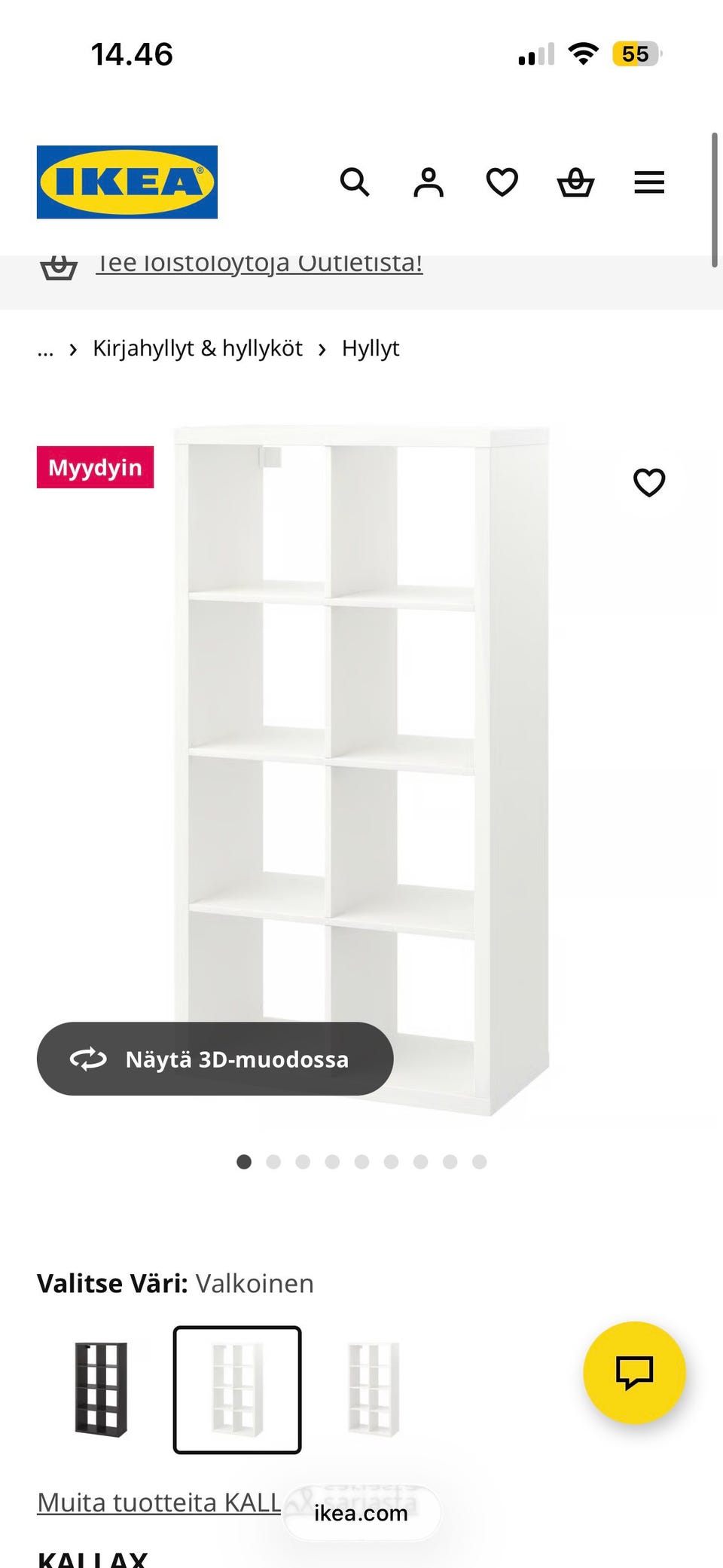
Task: Go to Kirjahyllyt & hyllyköt breadcrumb
Action: coord(197,348)
